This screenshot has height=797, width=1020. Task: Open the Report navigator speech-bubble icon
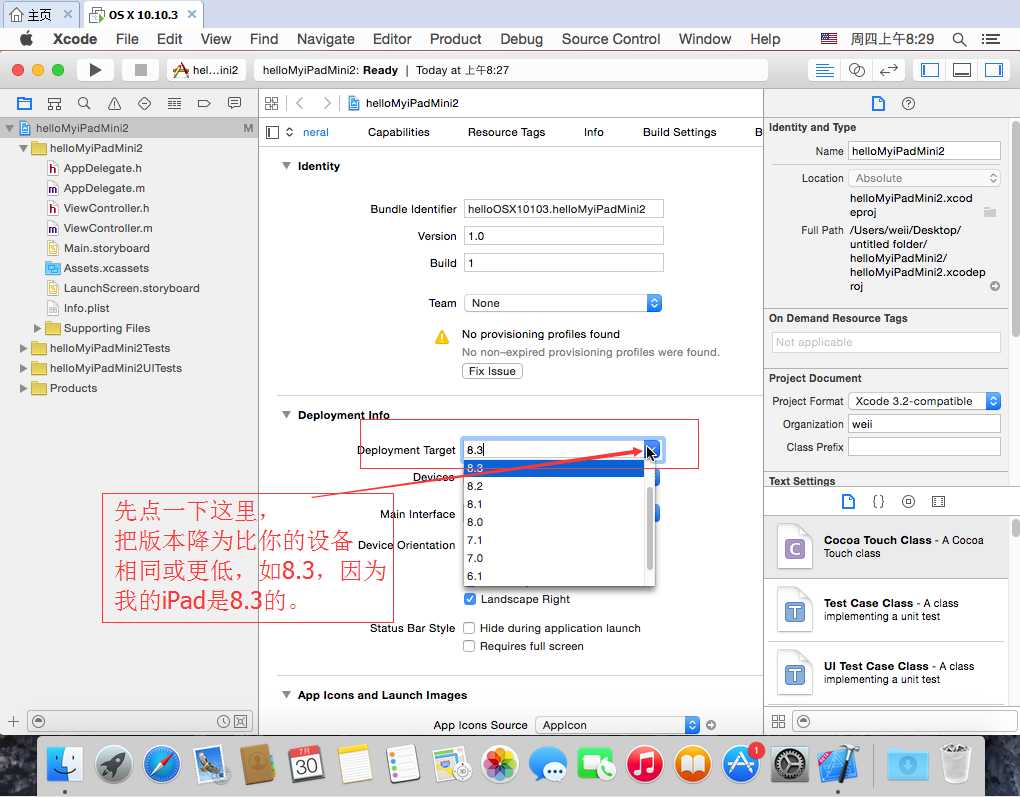[x=234, y=103]
